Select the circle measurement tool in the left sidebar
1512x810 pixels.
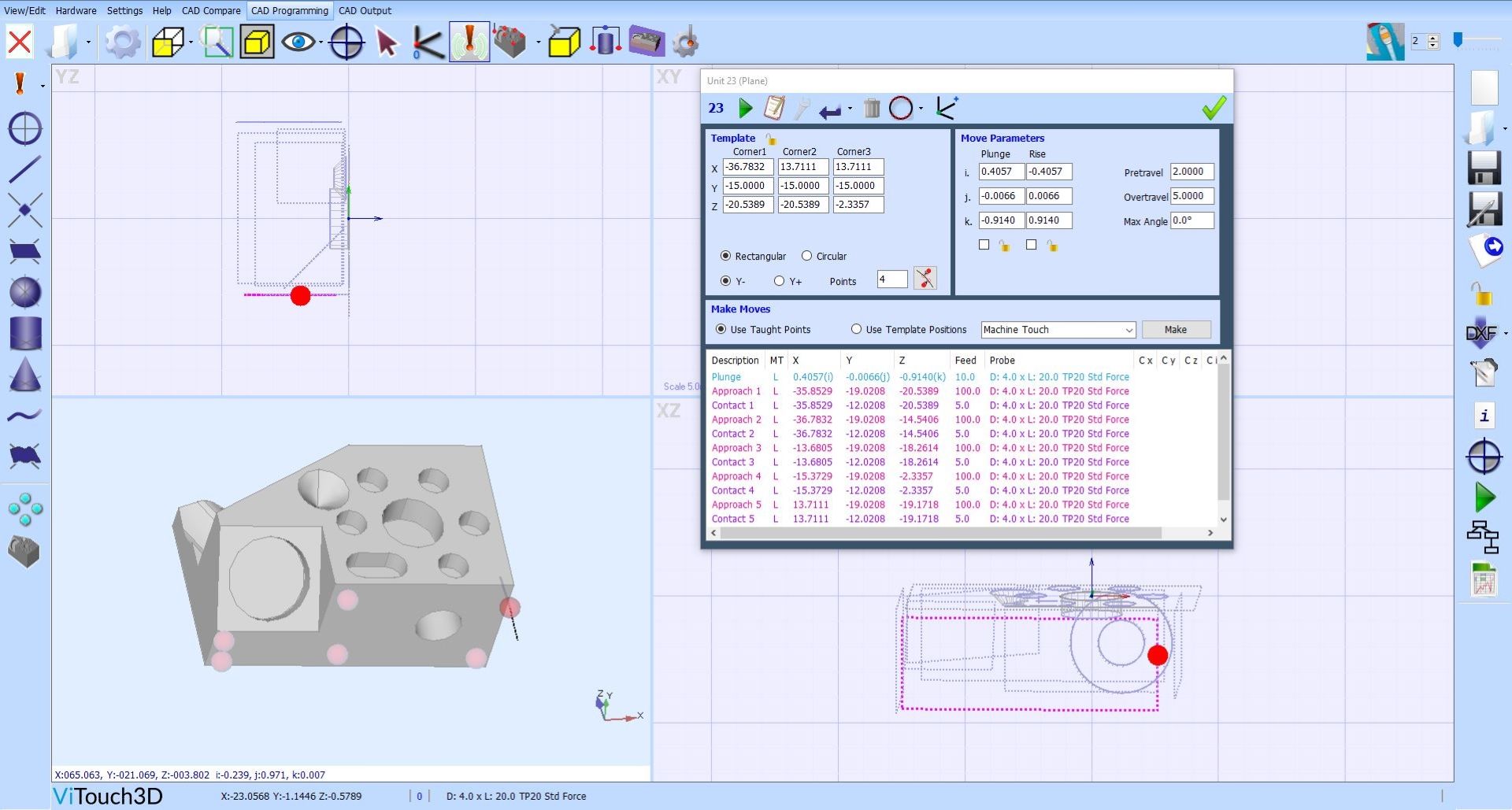(25, 128)
